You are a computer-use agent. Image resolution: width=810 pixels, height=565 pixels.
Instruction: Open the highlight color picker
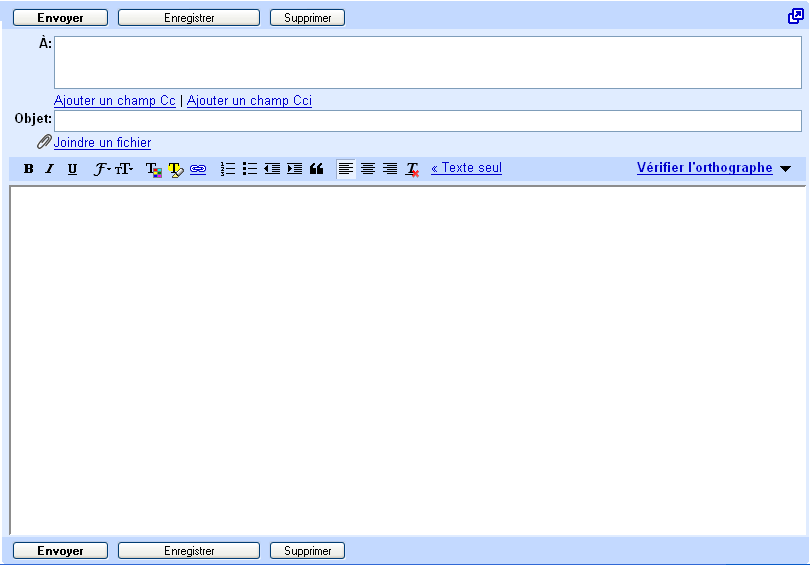coord(176,169)
